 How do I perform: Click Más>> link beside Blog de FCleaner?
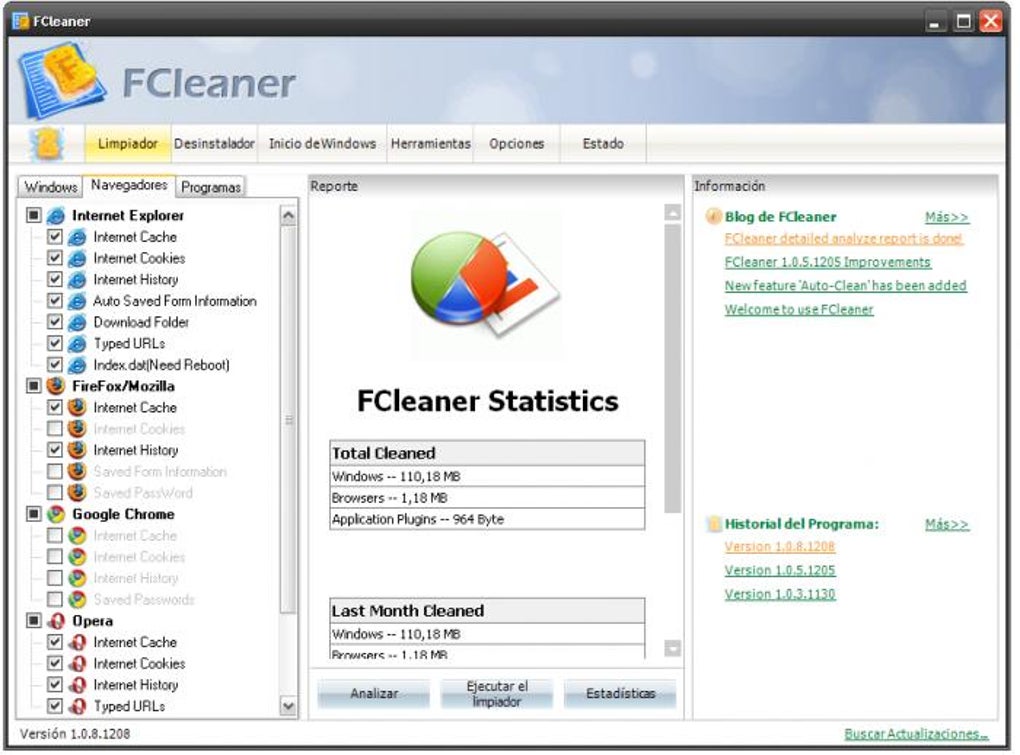946,217
